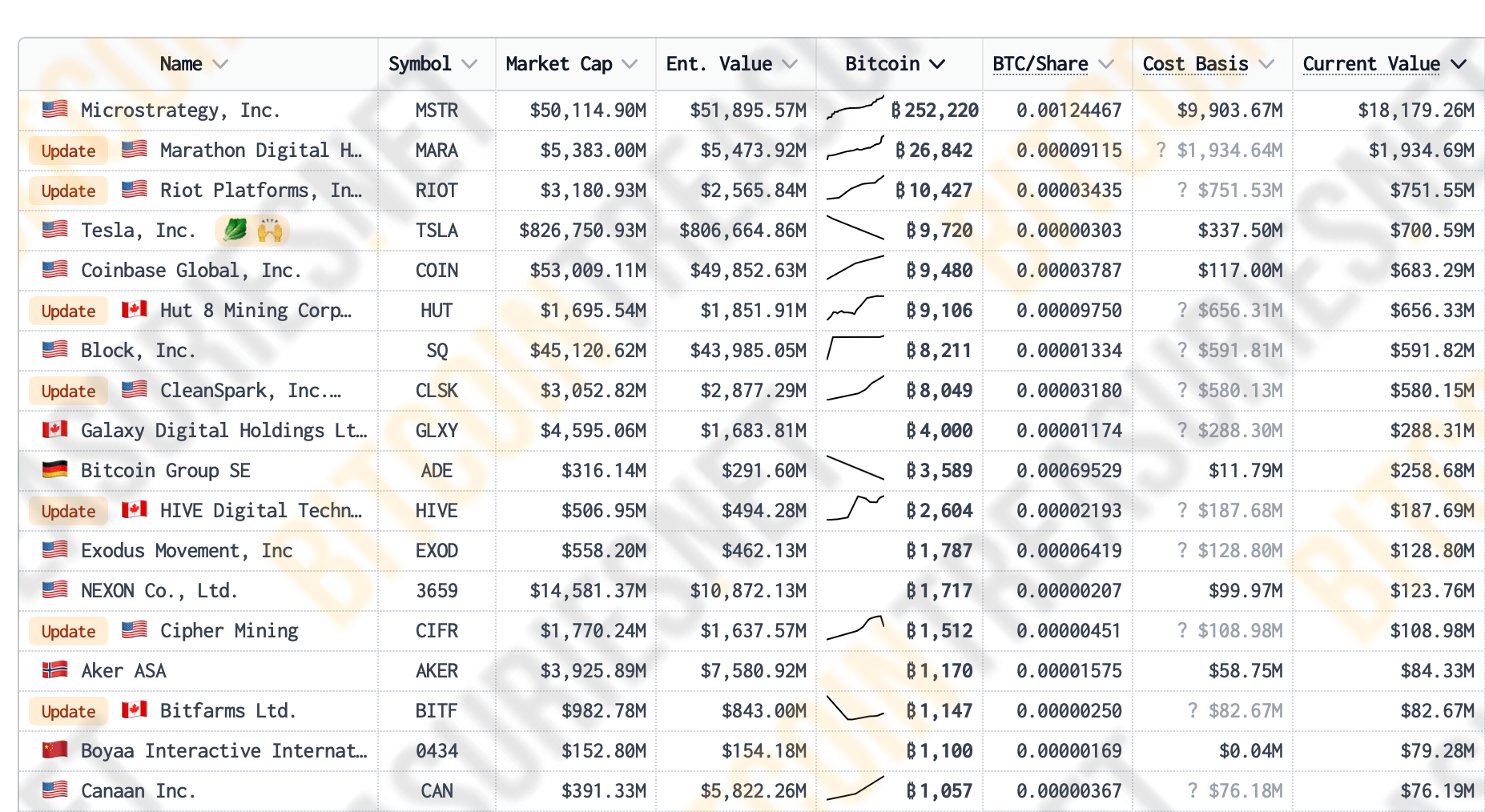Screen dimensions: 1485x812
Task: Click the US flag beside Tesla, Inc.
Action: tap(54, 229)
